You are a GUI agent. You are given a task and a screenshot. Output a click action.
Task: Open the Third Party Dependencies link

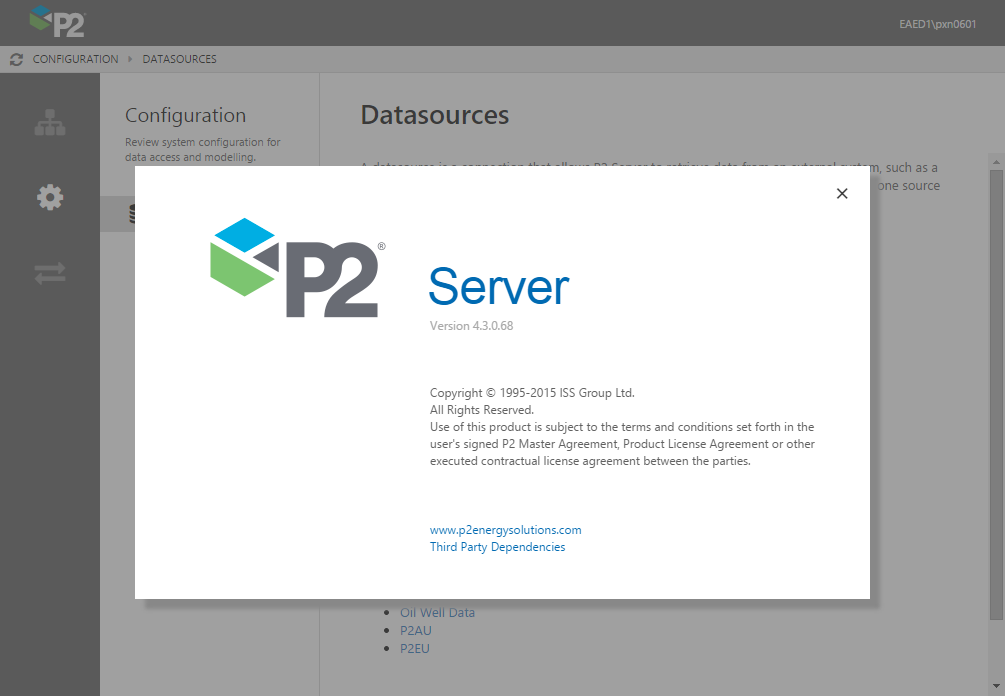[x=497, y=547]
